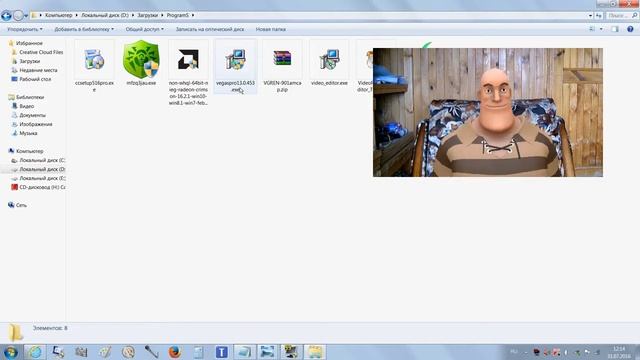Click Локальный диск (D:) in the address path
Image resolution: width=640 pixels, height=360 pixels.
[x=104, y=15]
